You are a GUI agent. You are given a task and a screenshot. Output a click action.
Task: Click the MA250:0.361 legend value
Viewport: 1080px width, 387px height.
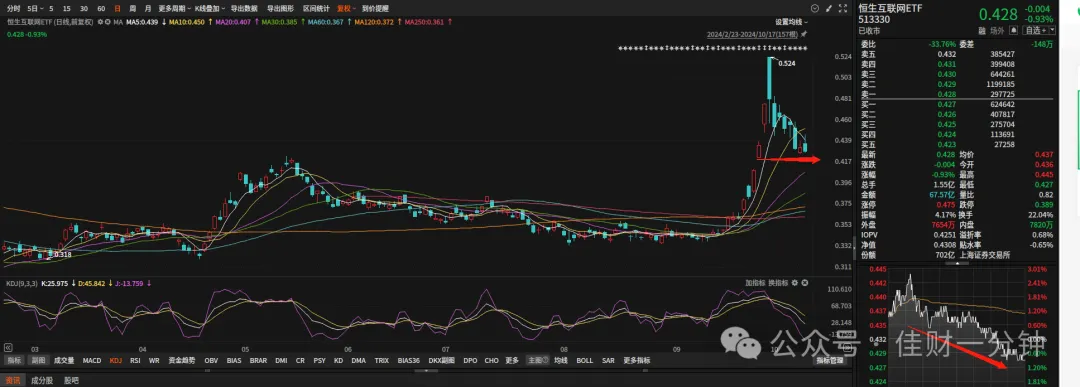point(424,22)
